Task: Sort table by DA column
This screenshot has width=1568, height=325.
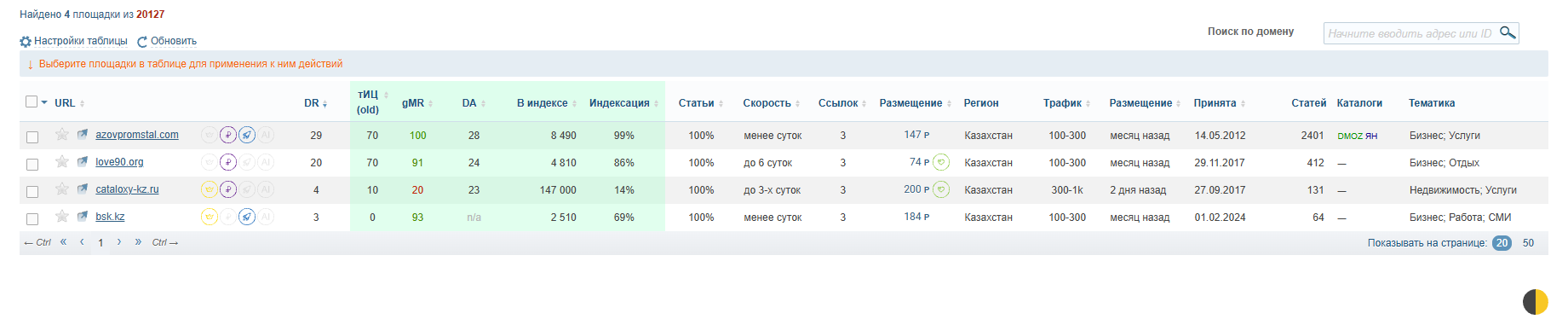Action: [474, 103]
